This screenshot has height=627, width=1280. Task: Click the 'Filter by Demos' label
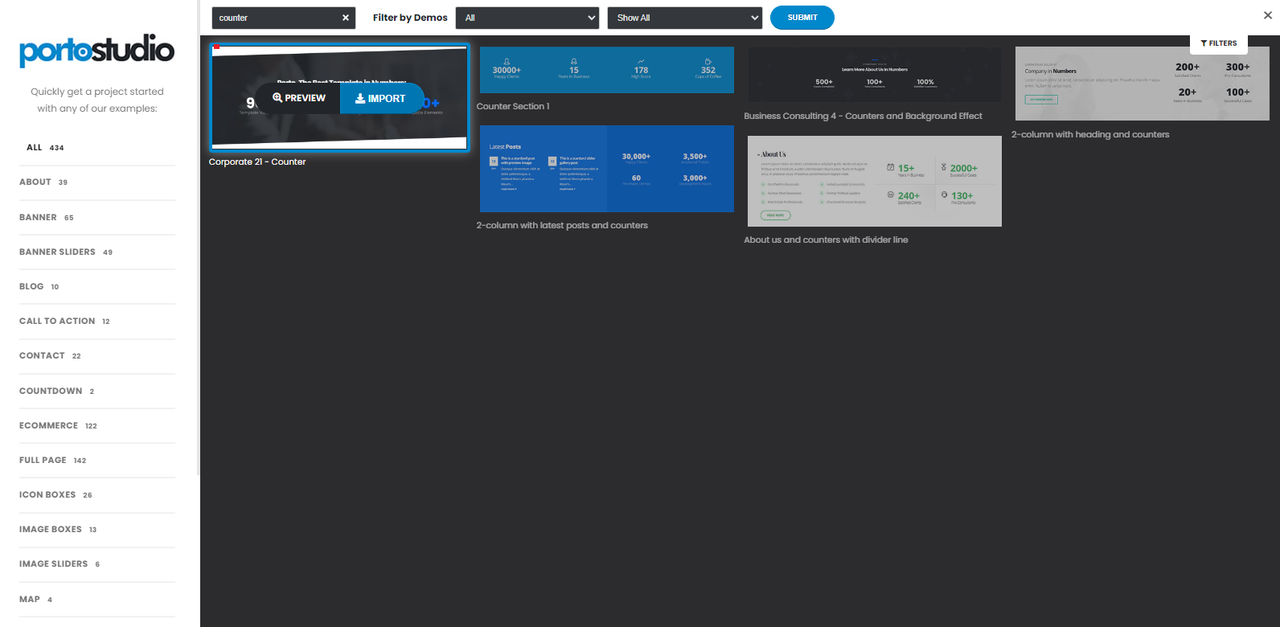coord(410,18)
